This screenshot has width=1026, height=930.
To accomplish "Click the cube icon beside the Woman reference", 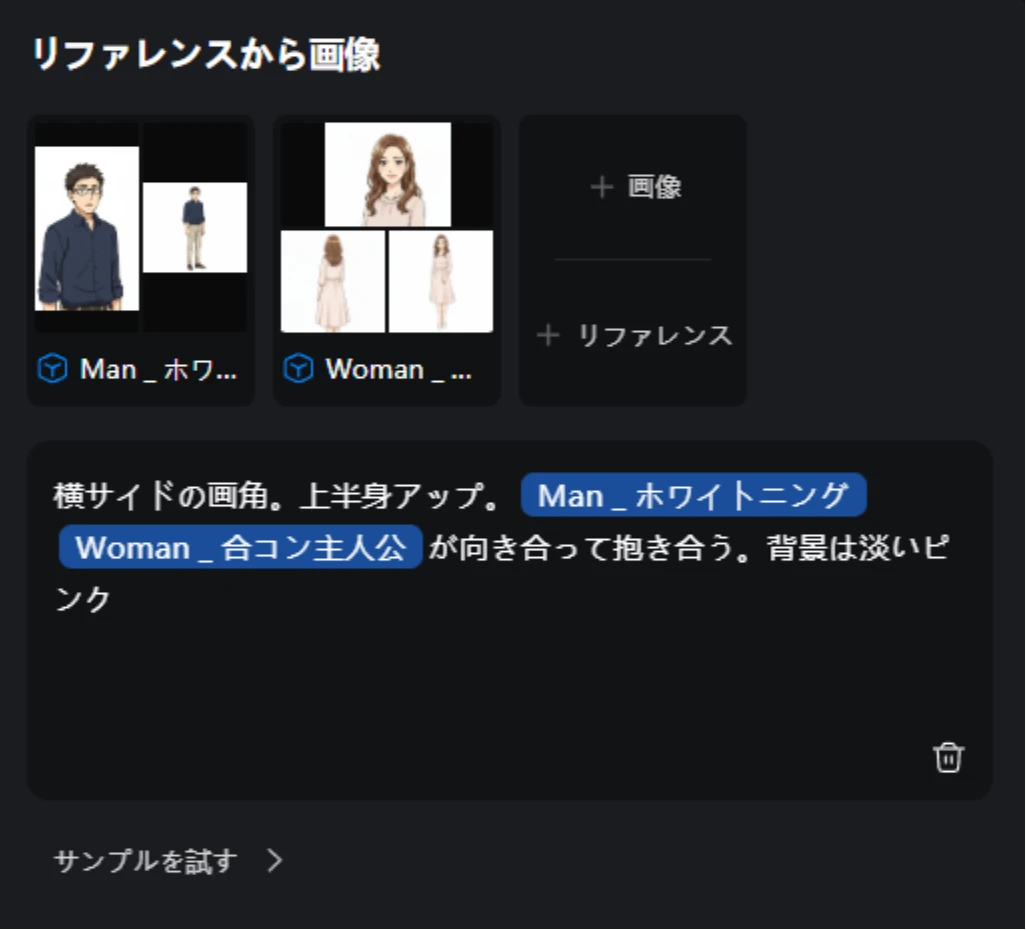I will (298, 368).
